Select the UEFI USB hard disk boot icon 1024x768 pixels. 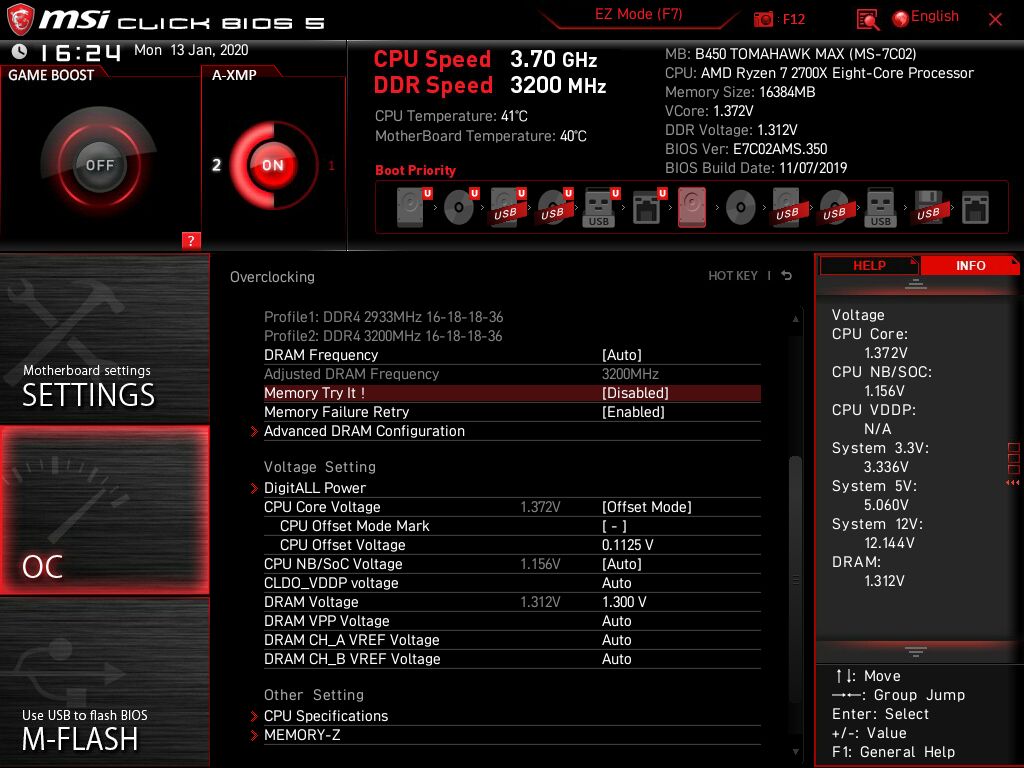[507, 208]
